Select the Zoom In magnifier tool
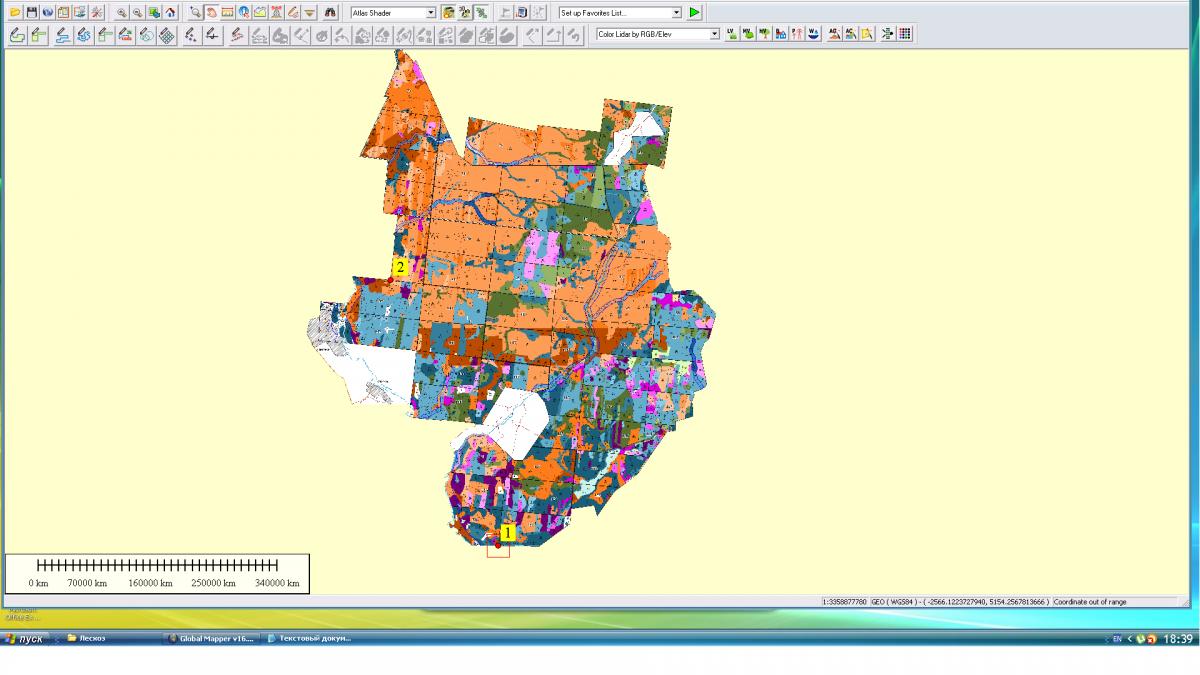The image size is (1200, 675). pos(121,13)
